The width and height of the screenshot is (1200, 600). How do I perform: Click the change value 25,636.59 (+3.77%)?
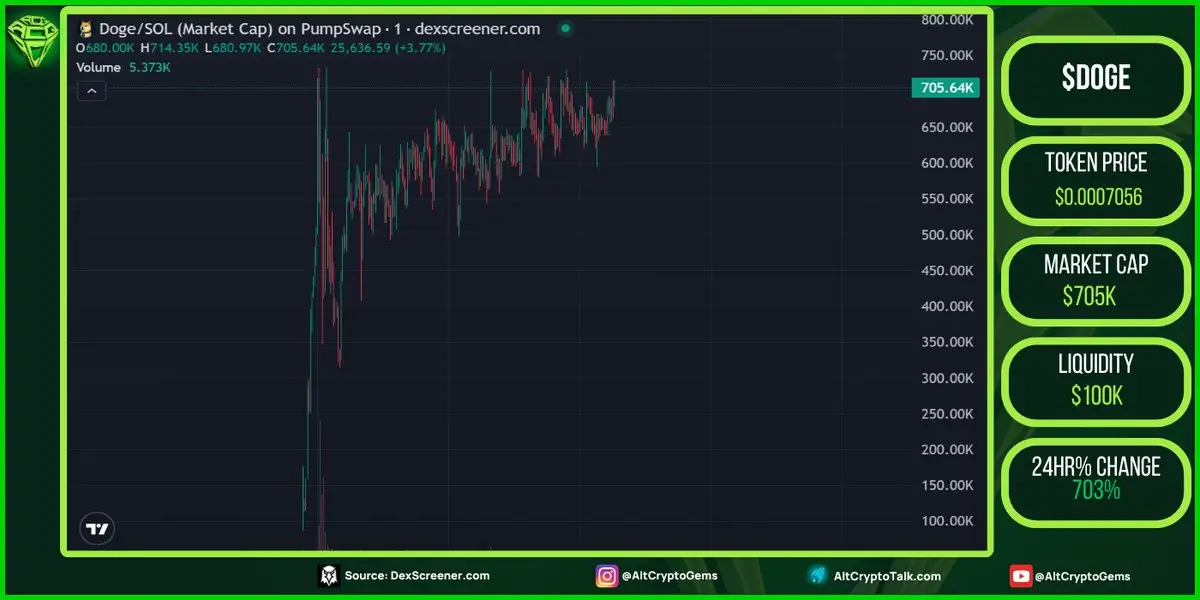[388, 48]
